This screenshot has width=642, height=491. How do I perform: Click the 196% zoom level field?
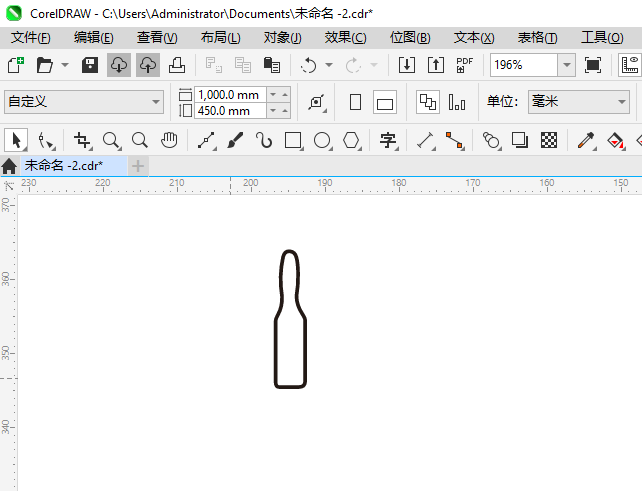[524, 65]
